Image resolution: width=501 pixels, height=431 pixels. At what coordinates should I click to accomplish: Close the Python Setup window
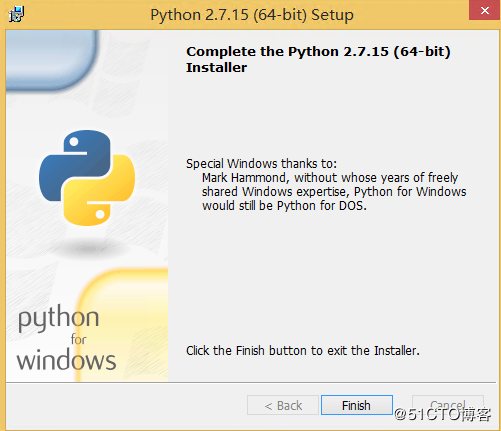[485, 11]
